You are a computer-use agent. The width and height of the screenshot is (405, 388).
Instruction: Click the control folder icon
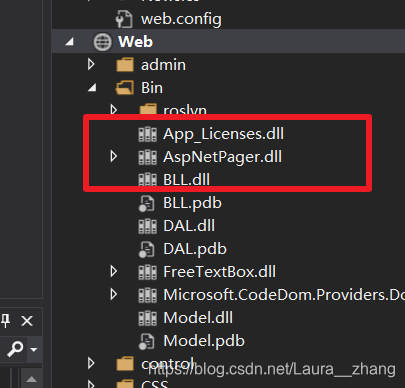tap(125, 364)
